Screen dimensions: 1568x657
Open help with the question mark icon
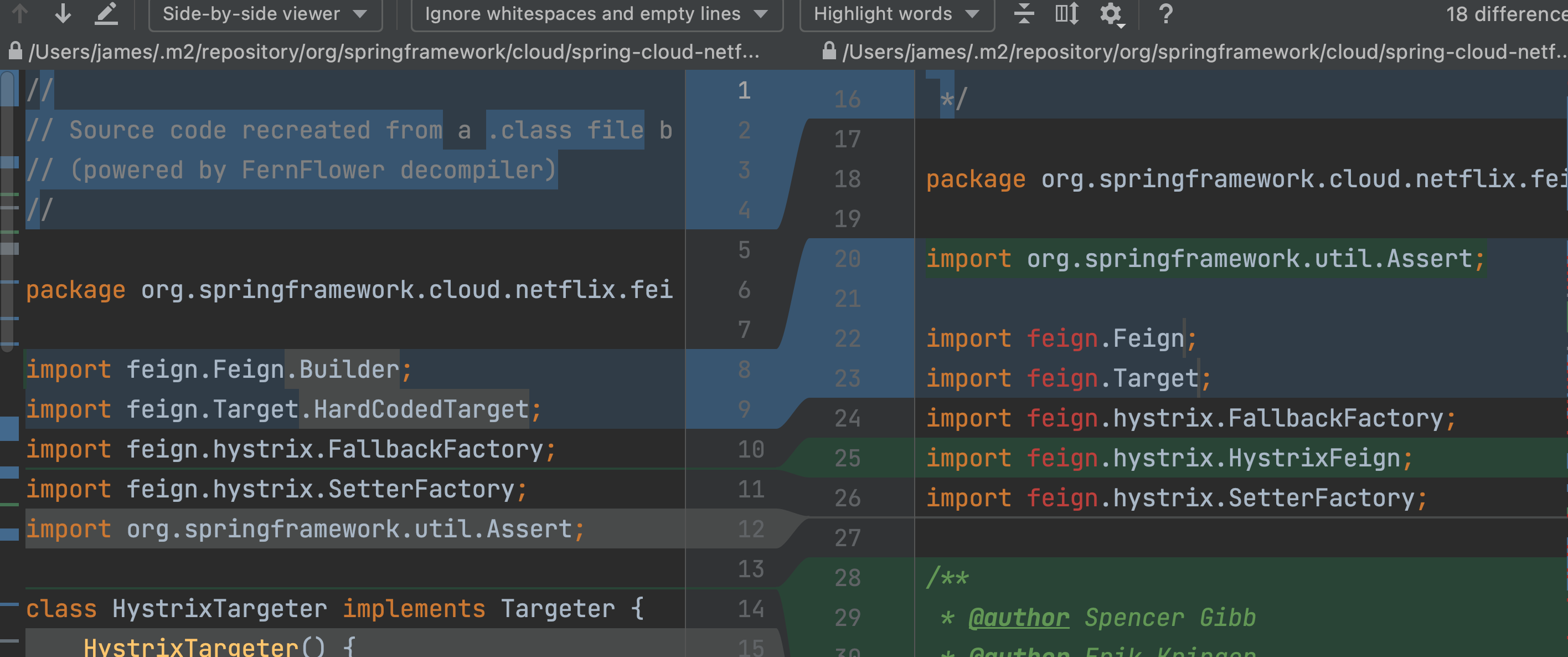[x=1165, y=13]
